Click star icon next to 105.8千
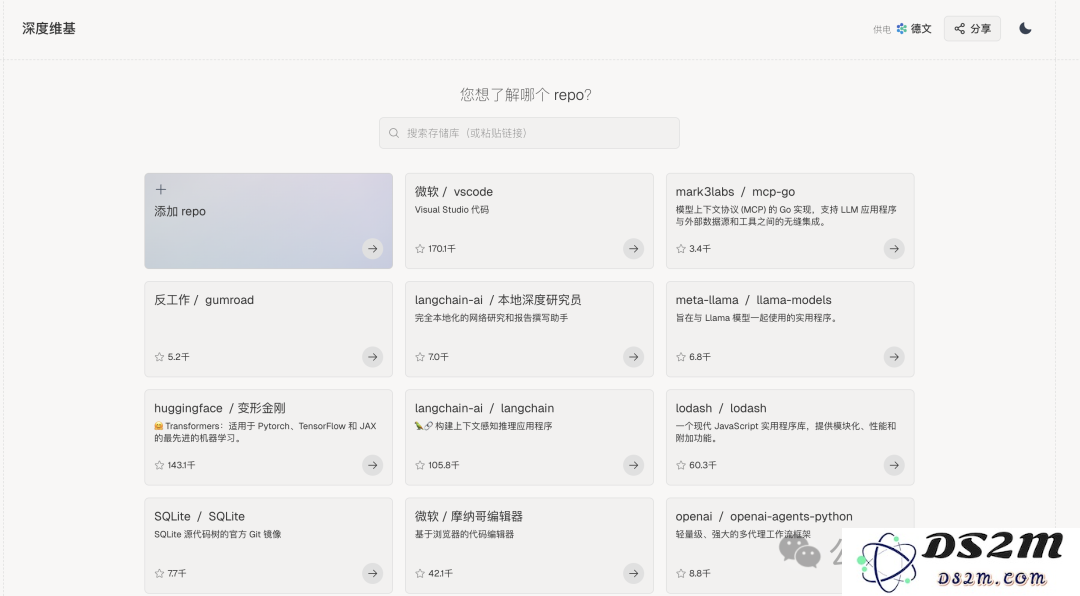Screen dimensions: 1080x596 coord(420,465)
